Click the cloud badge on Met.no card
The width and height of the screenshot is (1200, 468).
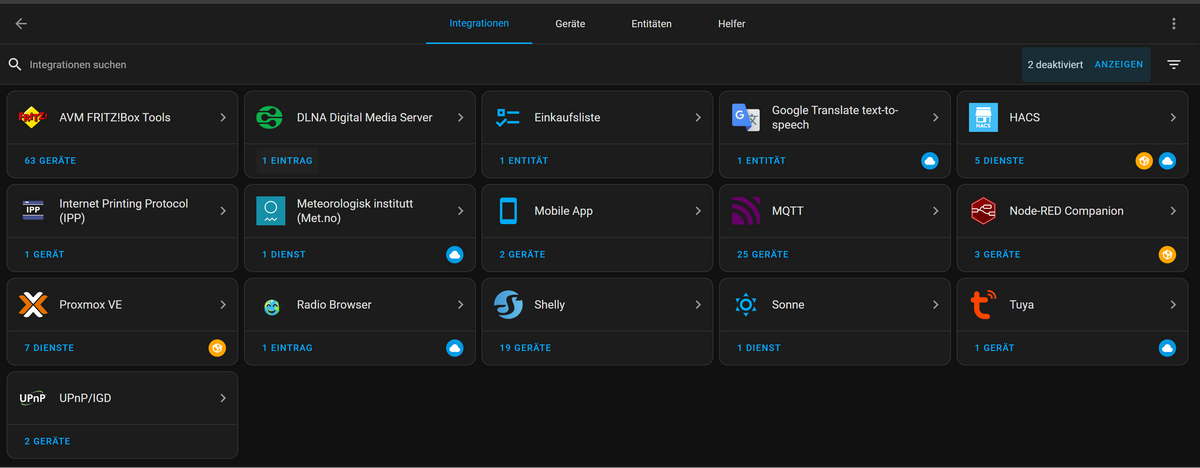[x=455, y=254]
